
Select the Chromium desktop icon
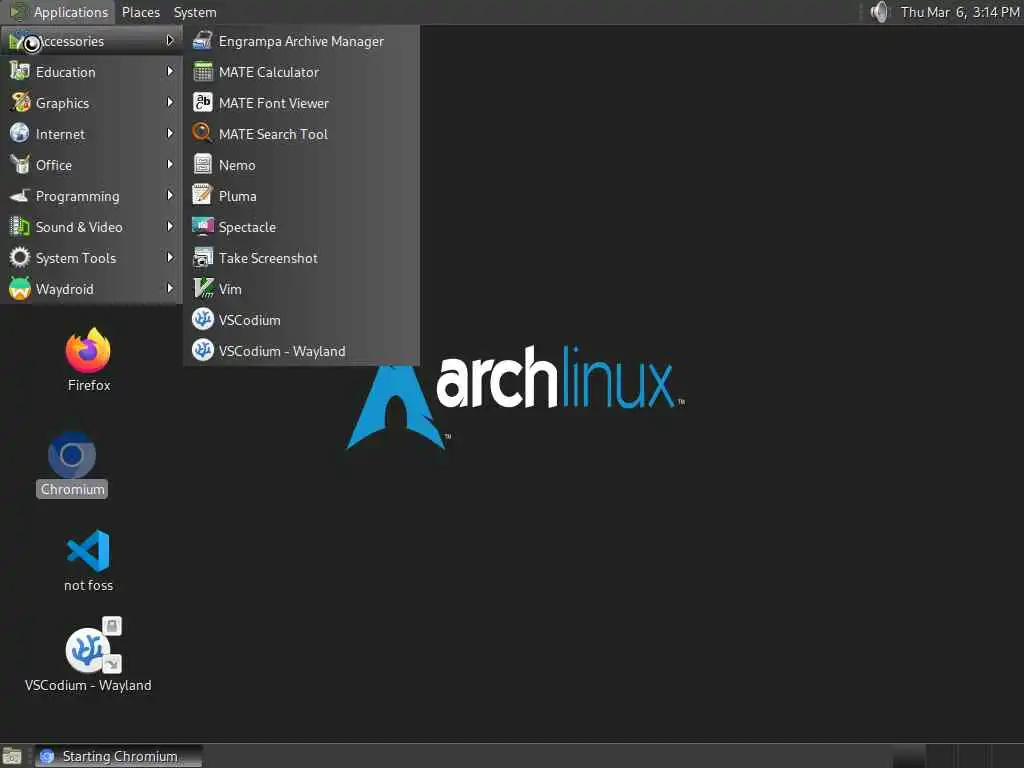72,455
